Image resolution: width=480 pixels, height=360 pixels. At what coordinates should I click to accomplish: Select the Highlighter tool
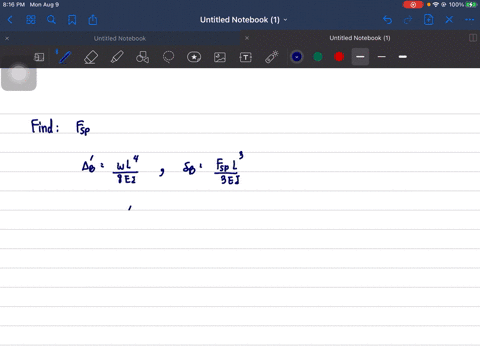click(x=117, y=57)
